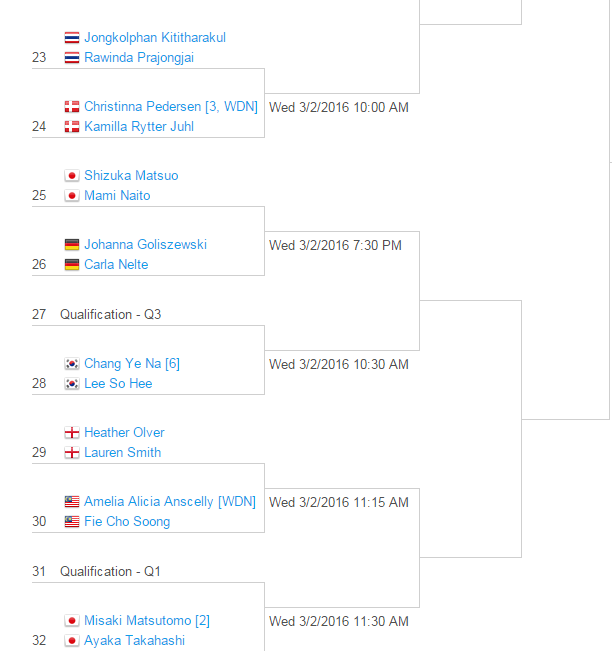Open Carla Nelte player profile
The height and width of the screenshot is (651, 612).
pyautogui.click(x=116, y=265)
